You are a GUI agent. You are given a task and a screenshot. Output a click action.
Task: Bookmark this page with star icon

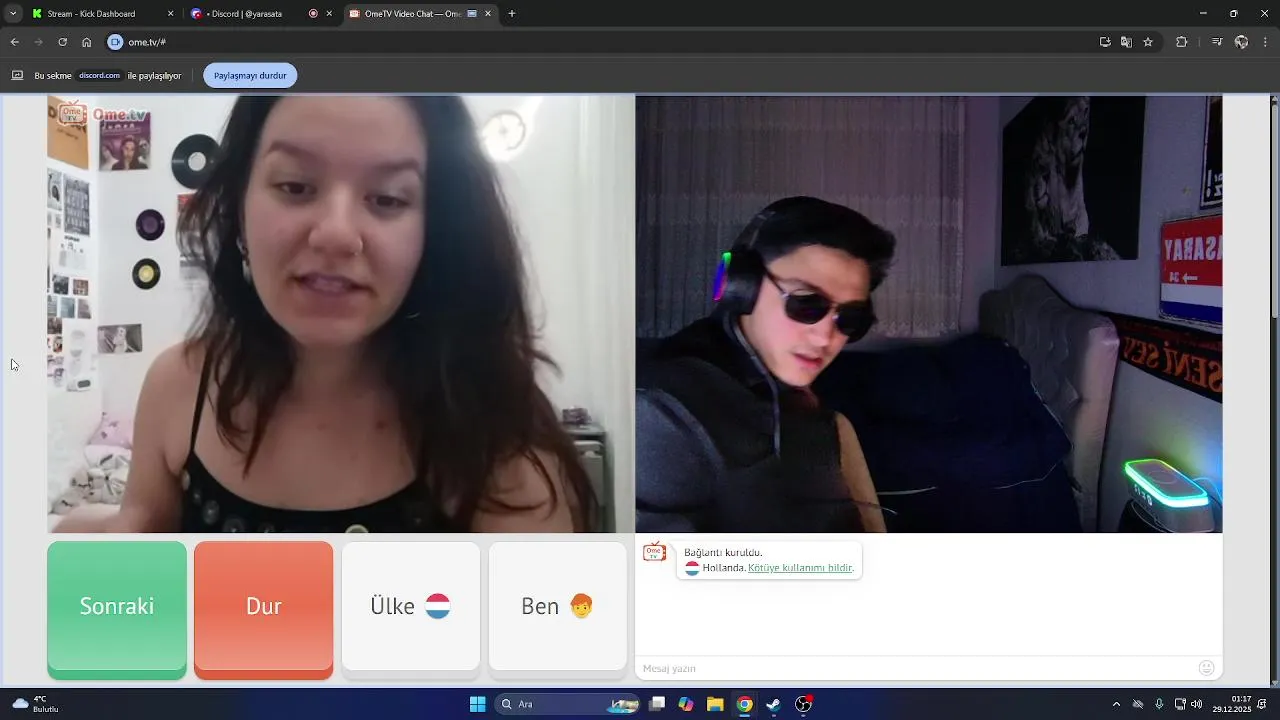[1148, 42]
